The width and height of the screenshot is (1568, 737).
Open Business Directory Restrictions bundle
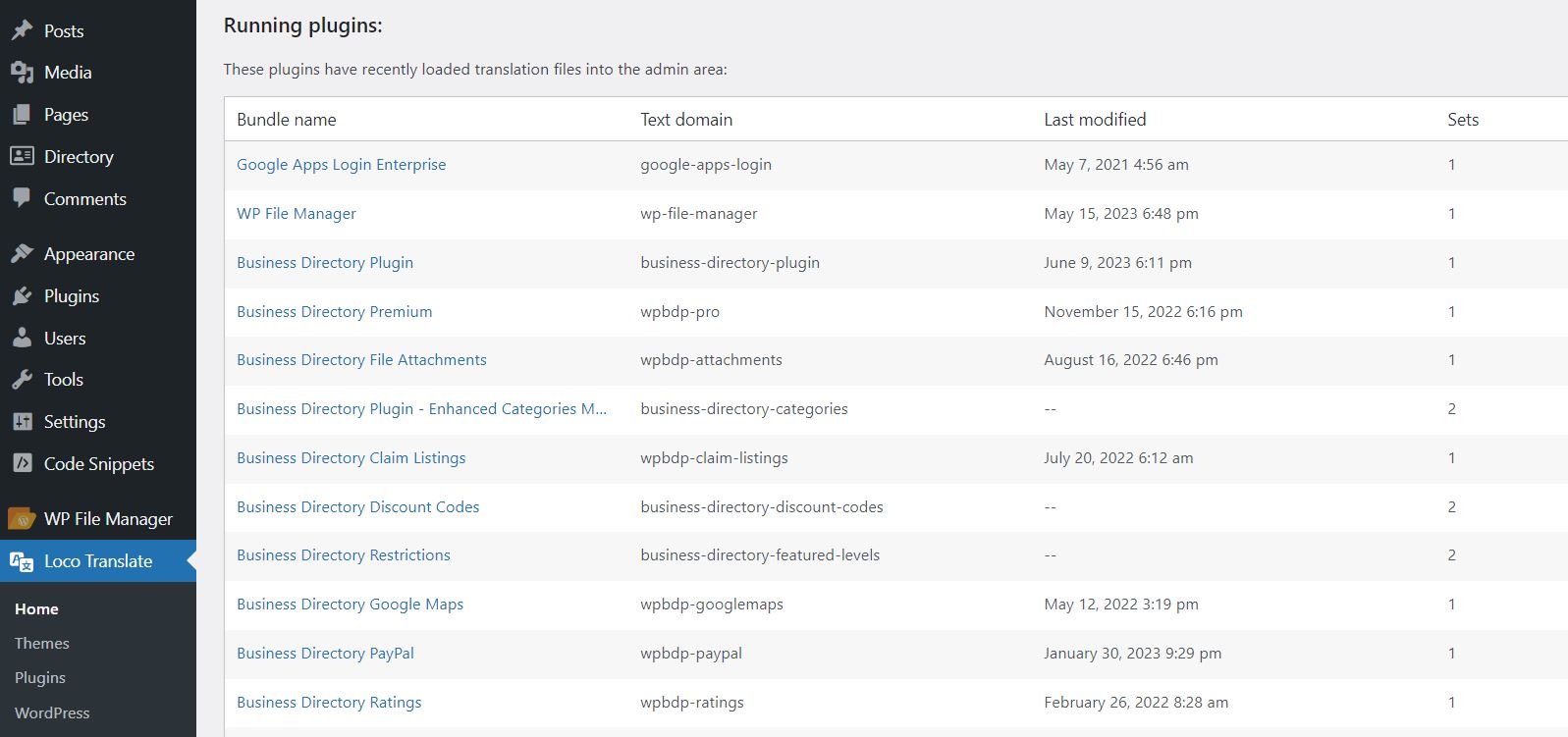click(x=344, y=555)
